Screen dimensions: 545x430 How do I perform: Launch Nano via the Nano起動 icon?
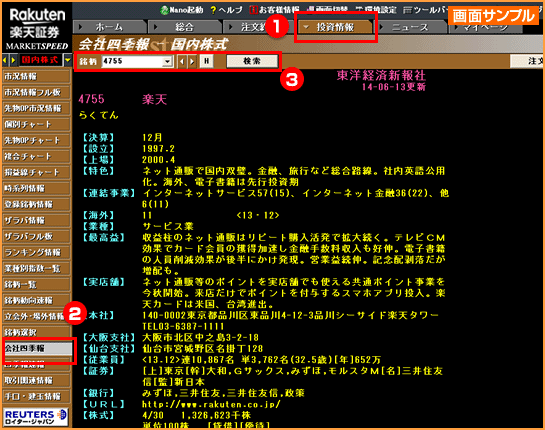181,10
